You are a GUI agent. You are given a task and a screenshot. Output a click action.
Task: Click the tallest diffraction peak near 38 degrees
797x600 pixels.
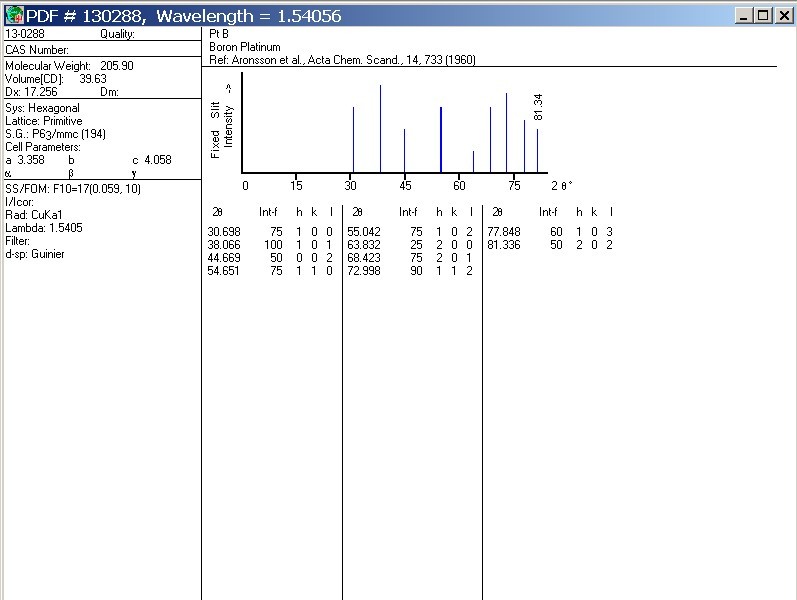click(x=380, y=129)
